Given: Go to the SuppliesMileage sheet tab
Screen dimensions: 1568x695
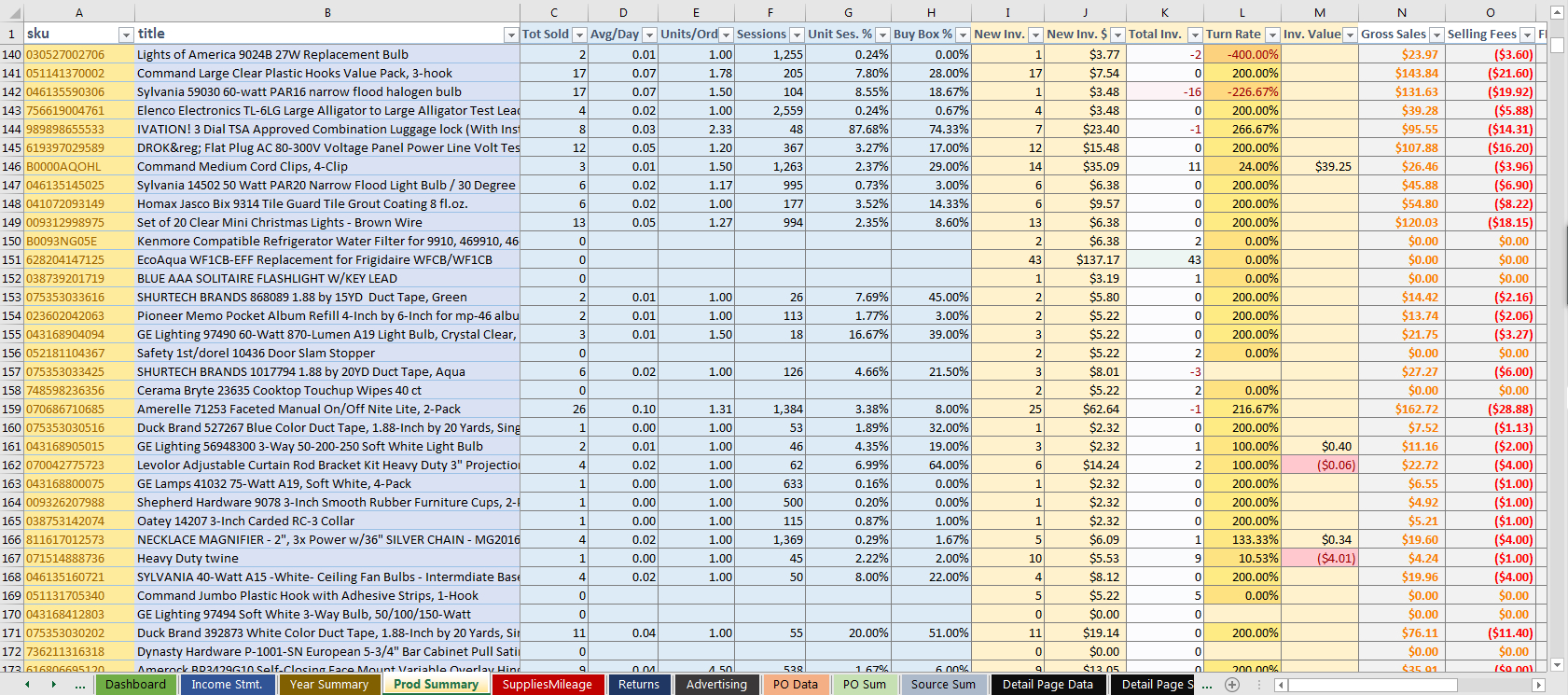Looking at the screenshot, I should pyautogui.click(x=548, y=685).
